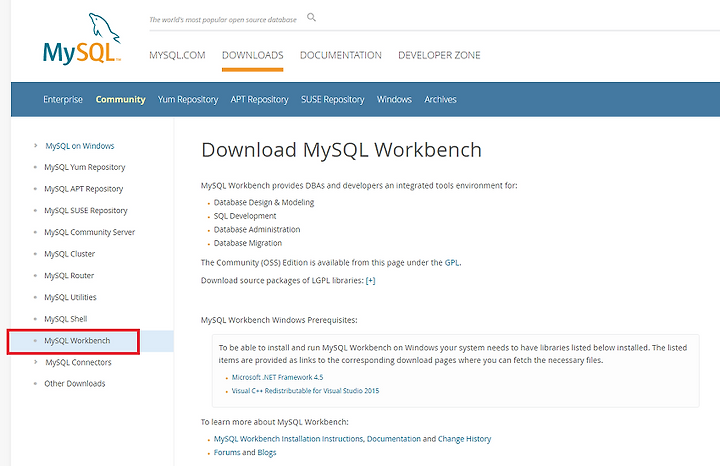This screenshot has width=720, height=466.
Task: Expand the MySQL Connectors arrow
Action: click(x=35, y=362)
